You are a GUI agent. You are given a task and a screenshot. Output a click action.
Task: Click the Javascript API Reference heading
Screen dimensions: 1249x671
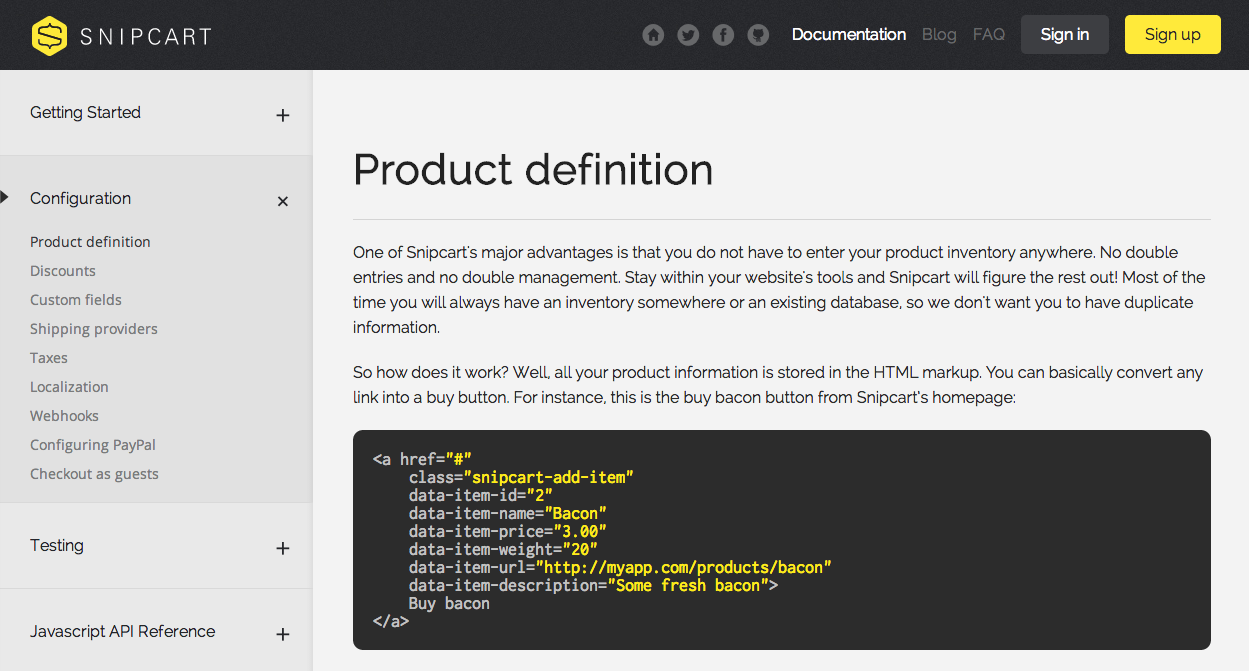122,632
